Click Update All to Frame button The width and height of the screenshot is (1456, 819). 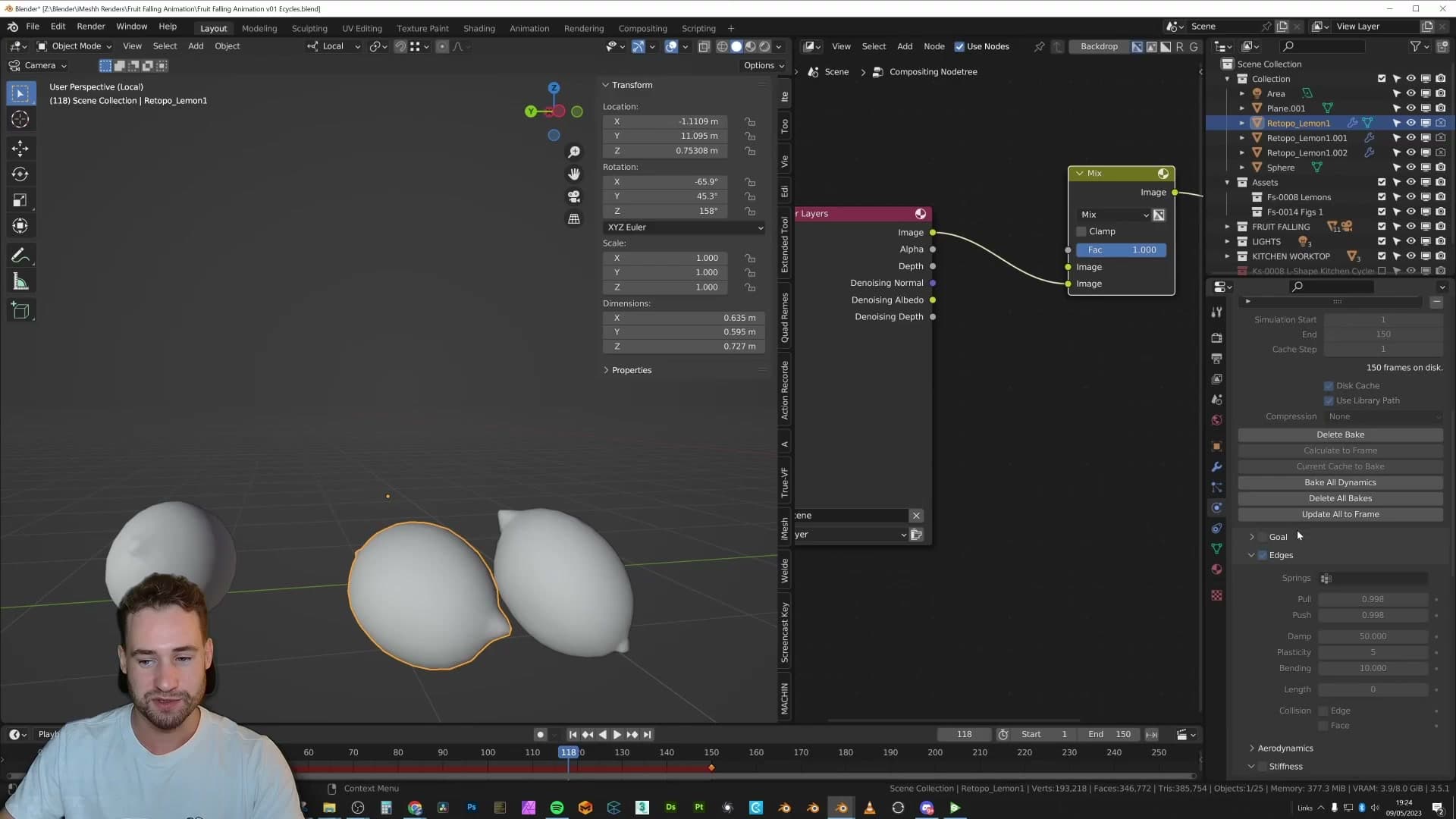click(1340, 515)
